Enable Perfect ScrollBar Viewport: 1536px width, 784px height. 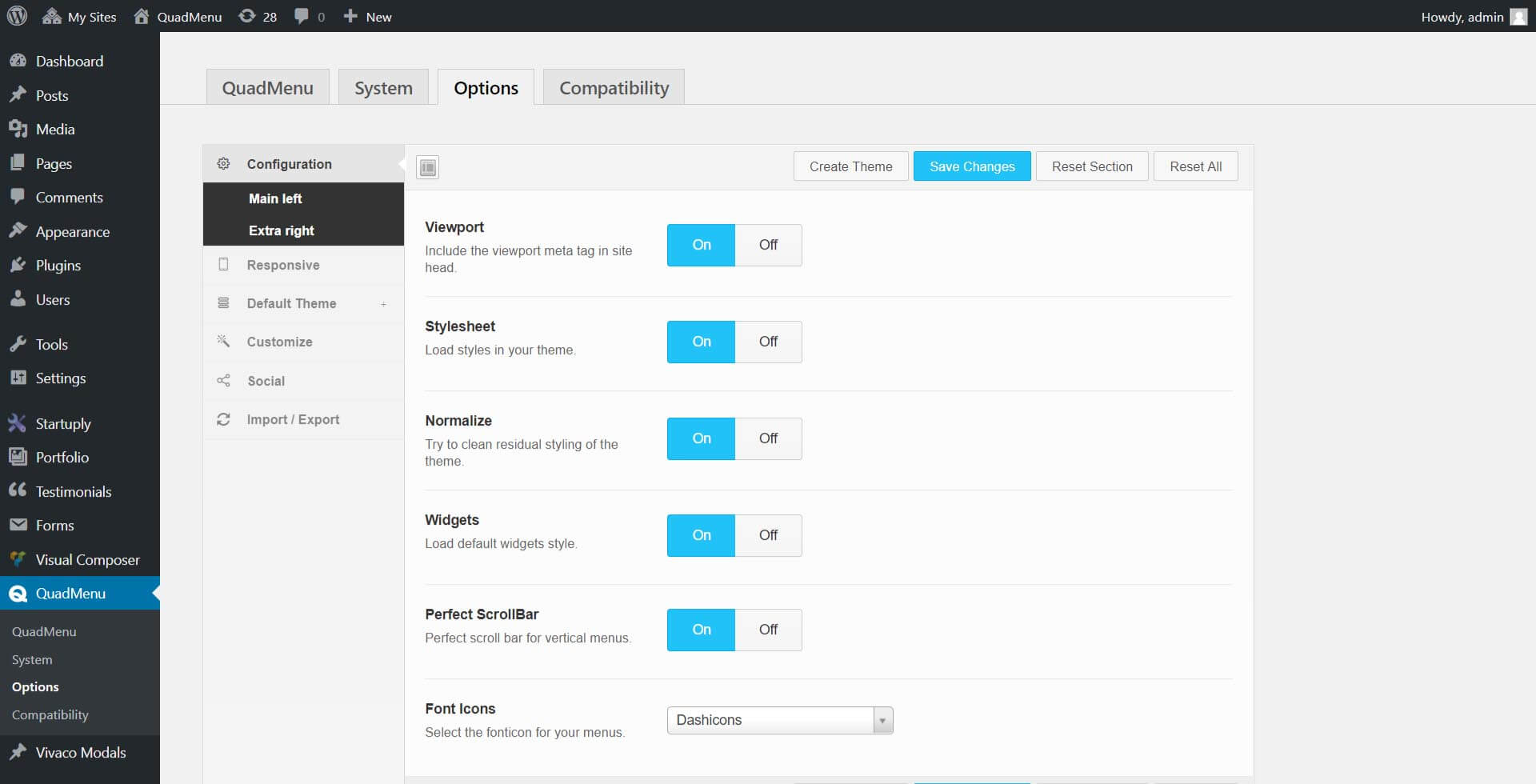(701, 630)
